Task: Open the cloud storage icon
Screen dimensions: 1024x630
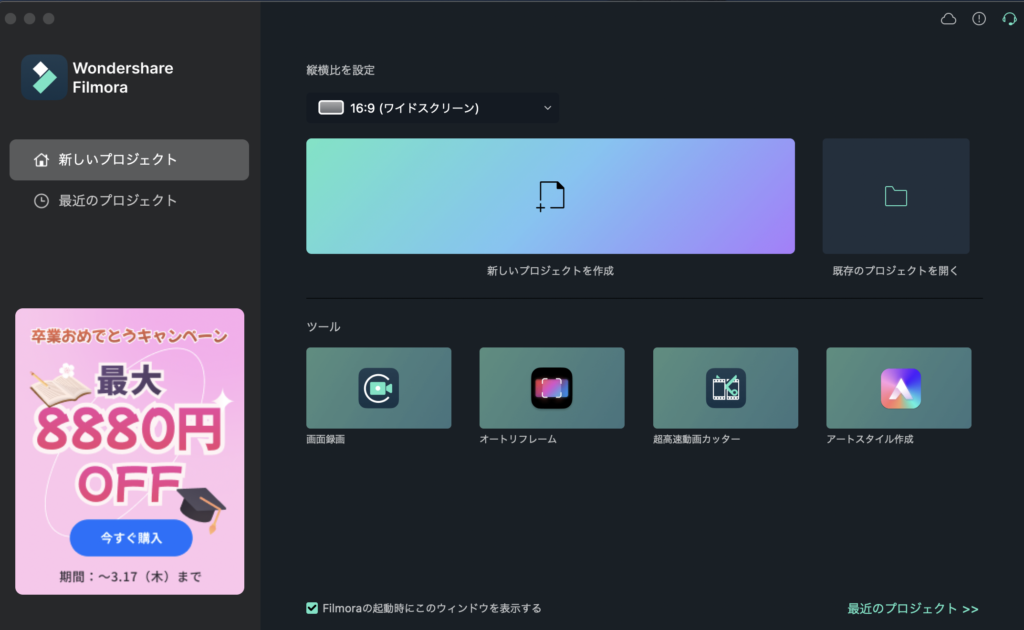Action: 948,19
